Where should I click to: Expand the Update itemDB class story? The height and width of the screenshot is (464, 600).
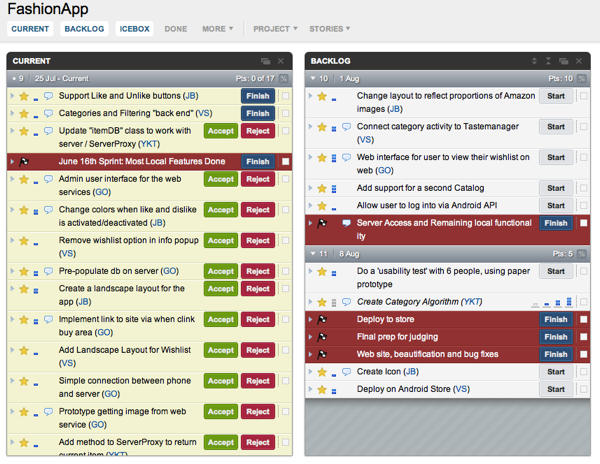coord(12,130)
